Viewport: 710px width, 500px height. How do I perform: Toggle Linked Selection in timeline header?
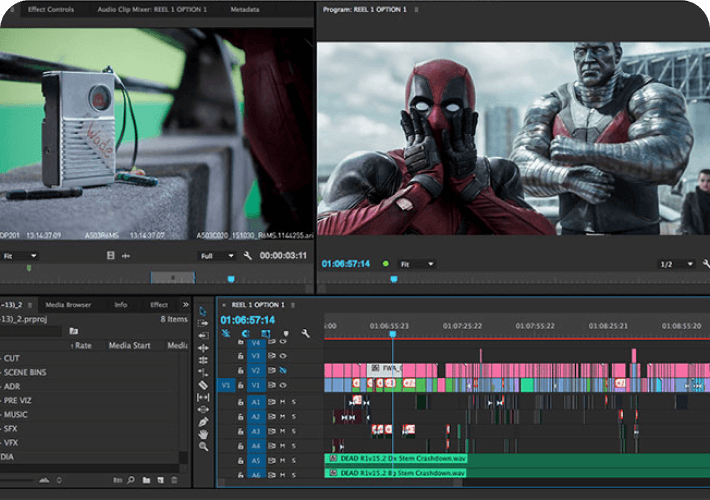(x=266, y=334)
